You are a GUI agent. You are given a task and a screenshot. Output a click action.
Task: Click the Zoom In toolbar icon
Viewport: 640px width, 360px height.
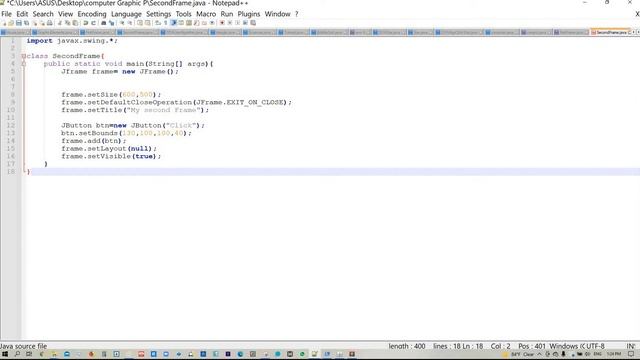coord(122,23)
